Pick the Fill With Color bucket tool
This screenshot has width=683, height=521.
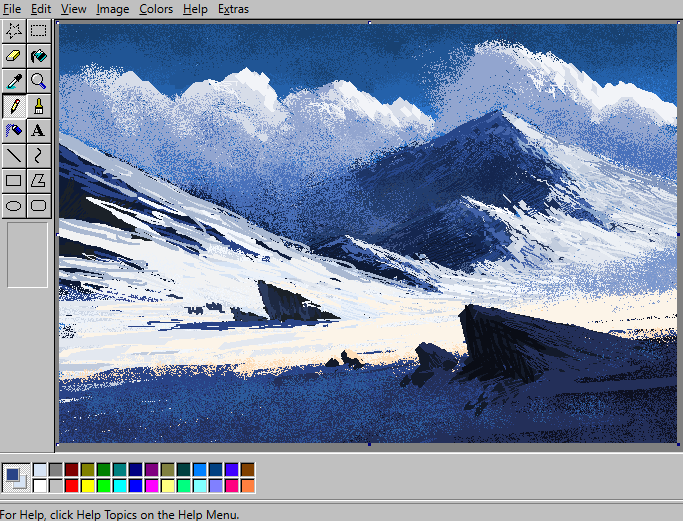(39, 56)
